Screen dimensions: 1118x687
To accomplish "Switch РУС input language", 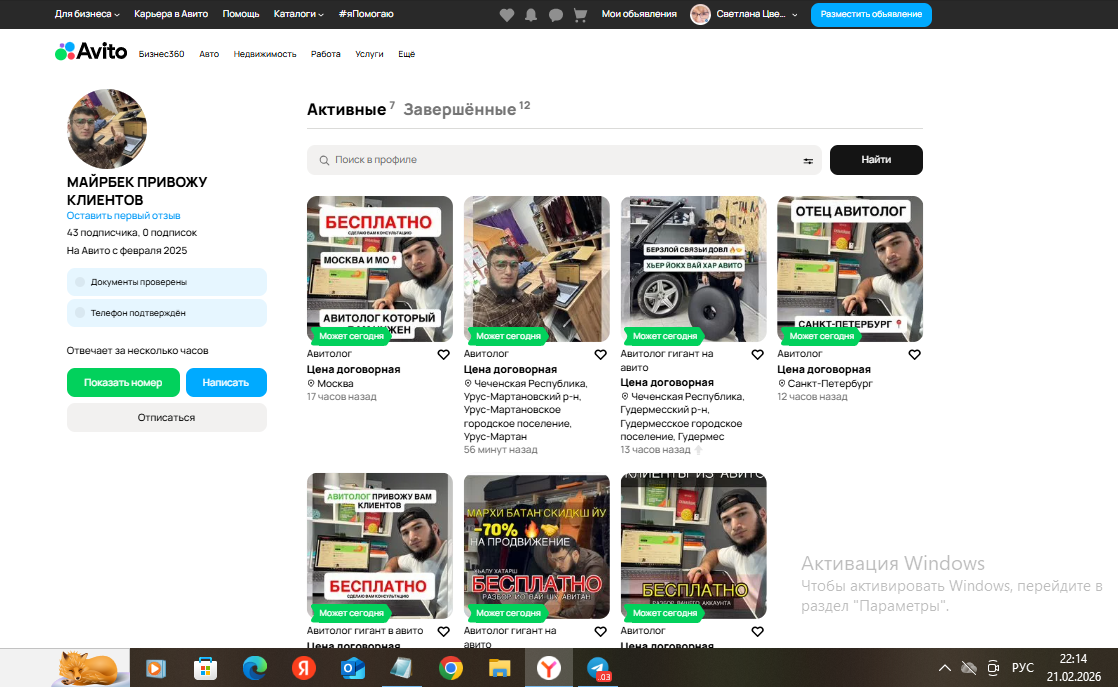I will [1022, 668].
